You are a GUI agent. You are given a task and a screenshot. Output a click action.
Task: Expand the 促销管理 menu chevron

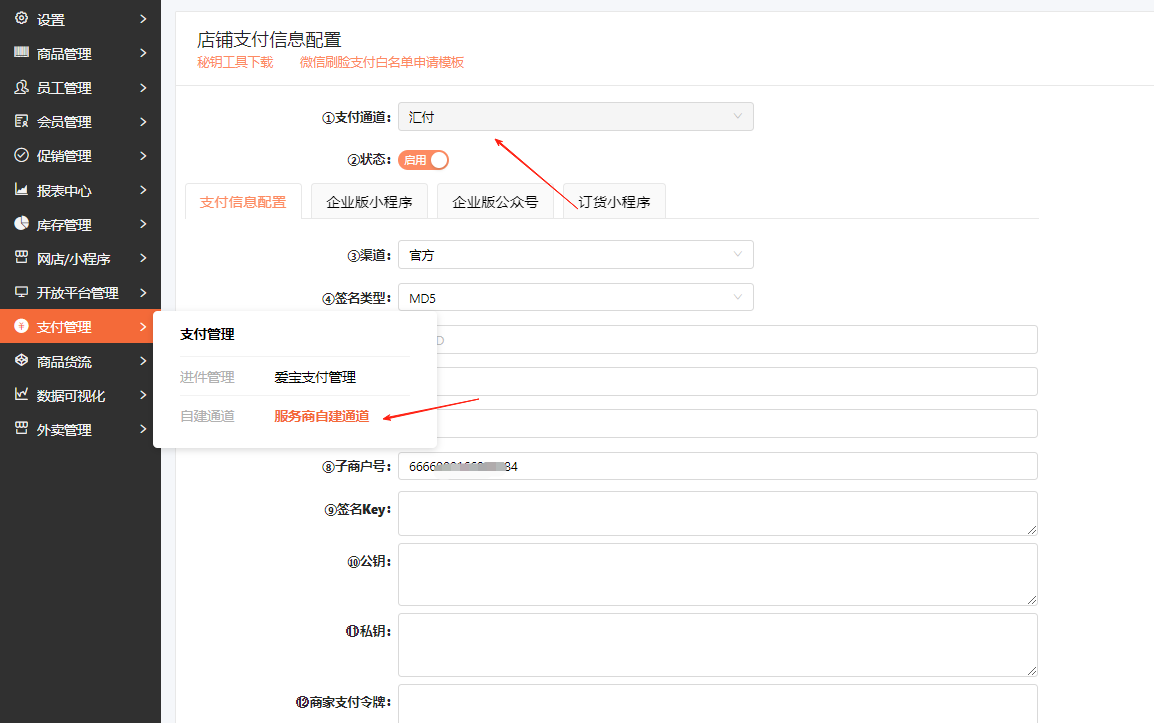pyautogui.click(x=143, y=155)
